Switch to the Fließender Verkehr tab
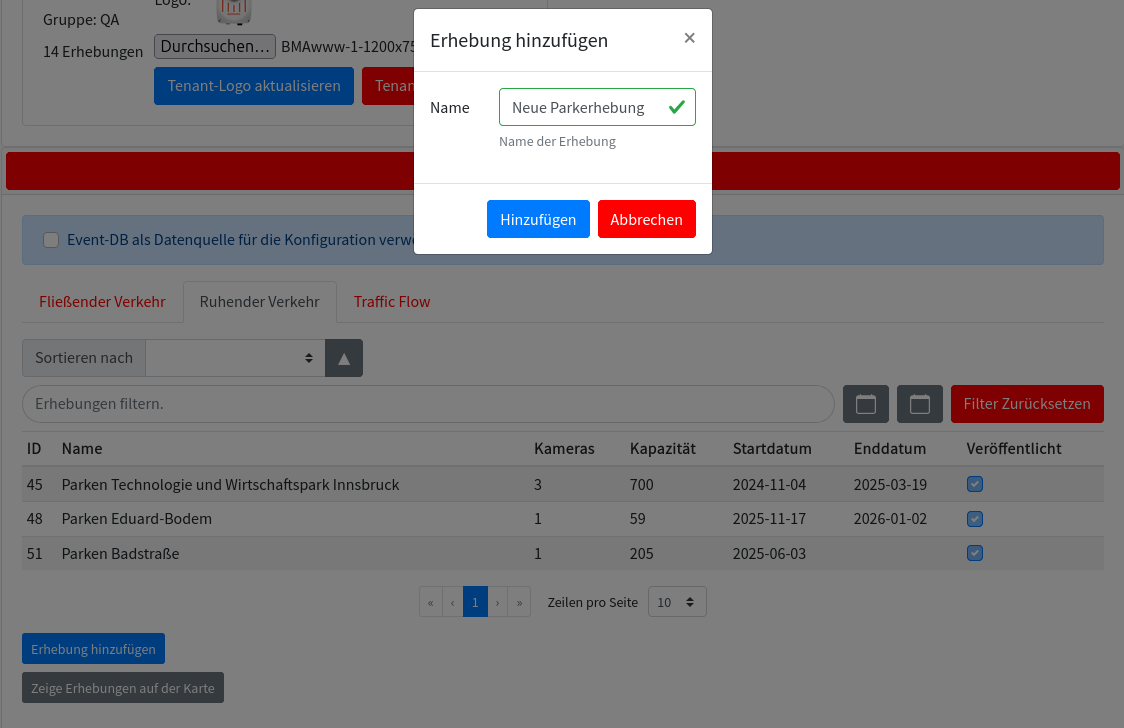The image size is (1124, 728). [103, 302]
